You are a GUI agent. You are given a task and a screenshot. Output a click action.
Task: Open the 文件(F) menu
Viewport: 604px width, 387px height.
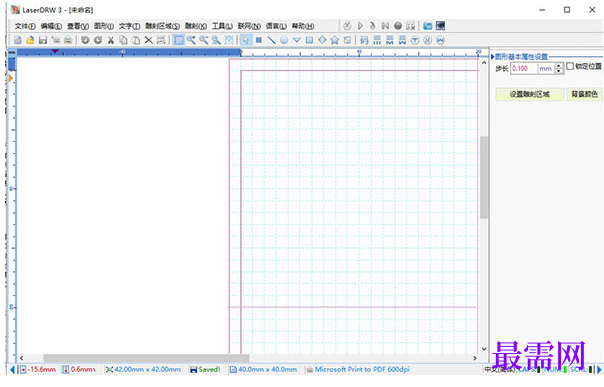[25, 26]
